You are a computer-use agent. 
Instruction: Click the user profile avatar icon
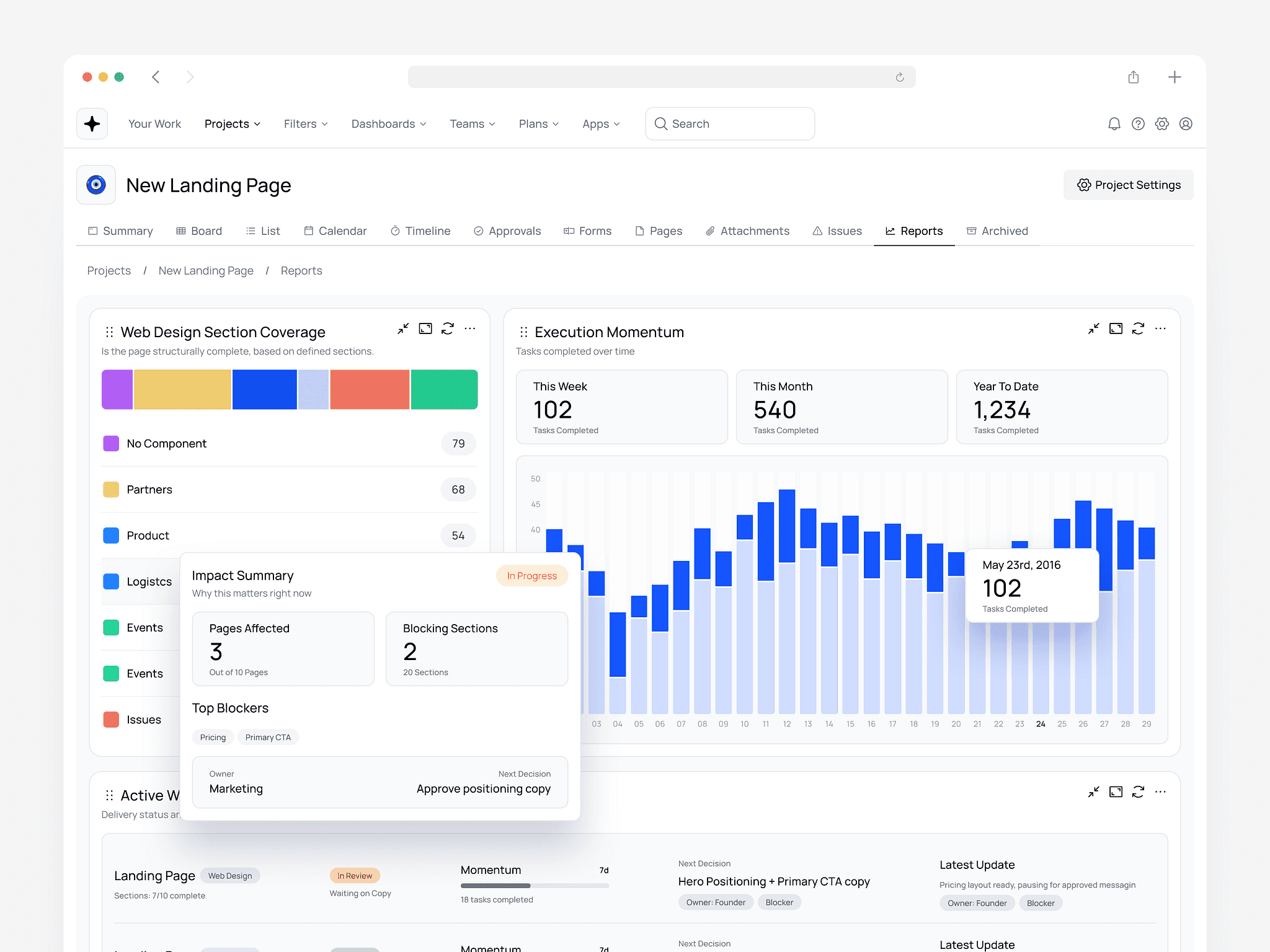pos(1186,124)
